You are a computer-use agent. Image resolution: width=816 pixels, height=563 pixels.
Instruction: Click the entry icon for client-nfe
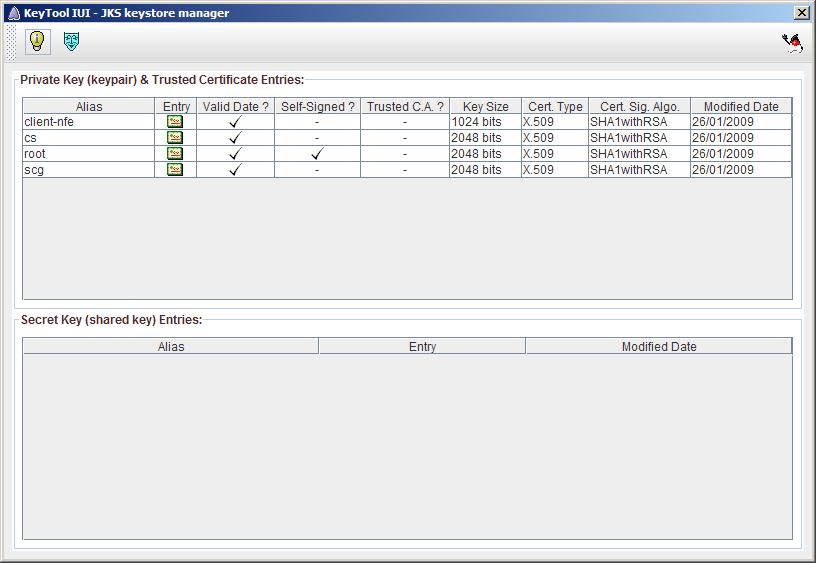tap(175, 122)
